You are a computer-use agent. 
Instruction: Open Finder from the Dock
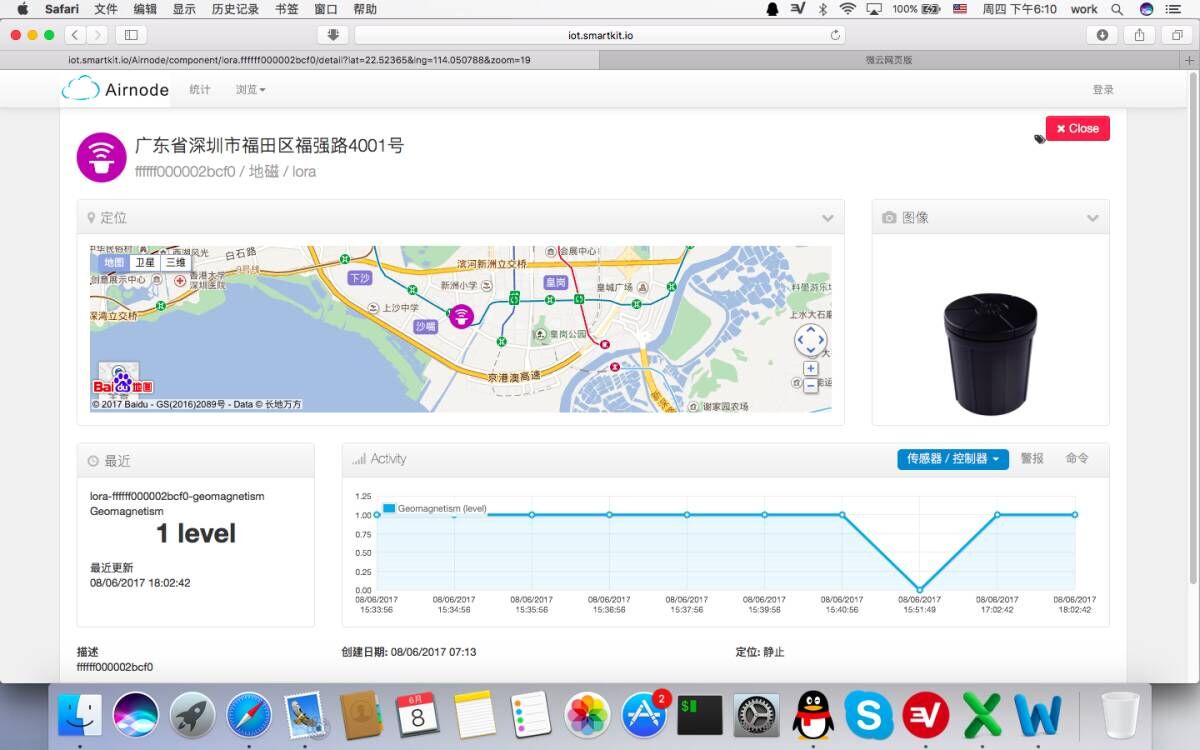(80, 715)
